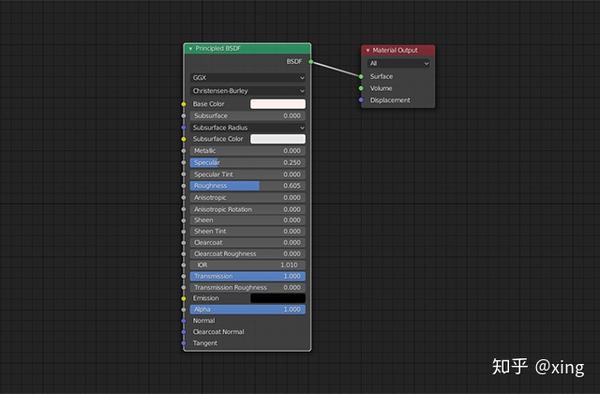This screenshot has height=394, width=600.
Task: Click the BSDF output socket
Action: coord(311,62)
